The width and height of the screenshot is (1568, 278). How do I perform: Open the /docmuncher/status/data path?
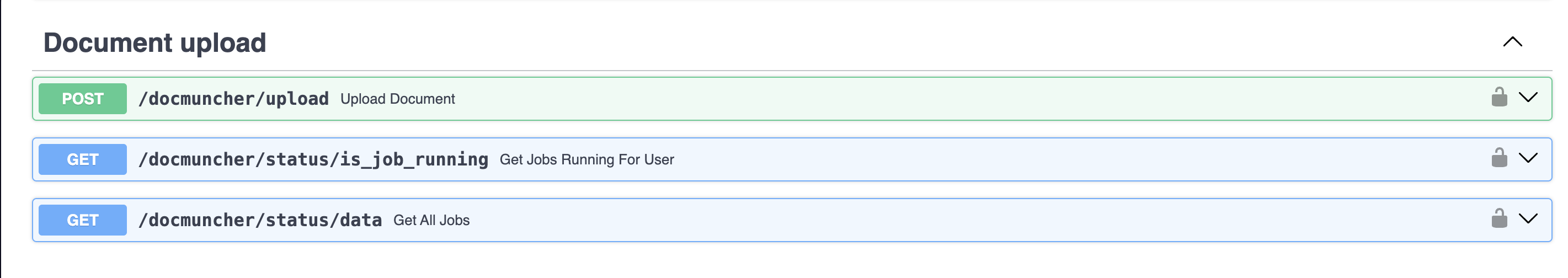(260, 220)
